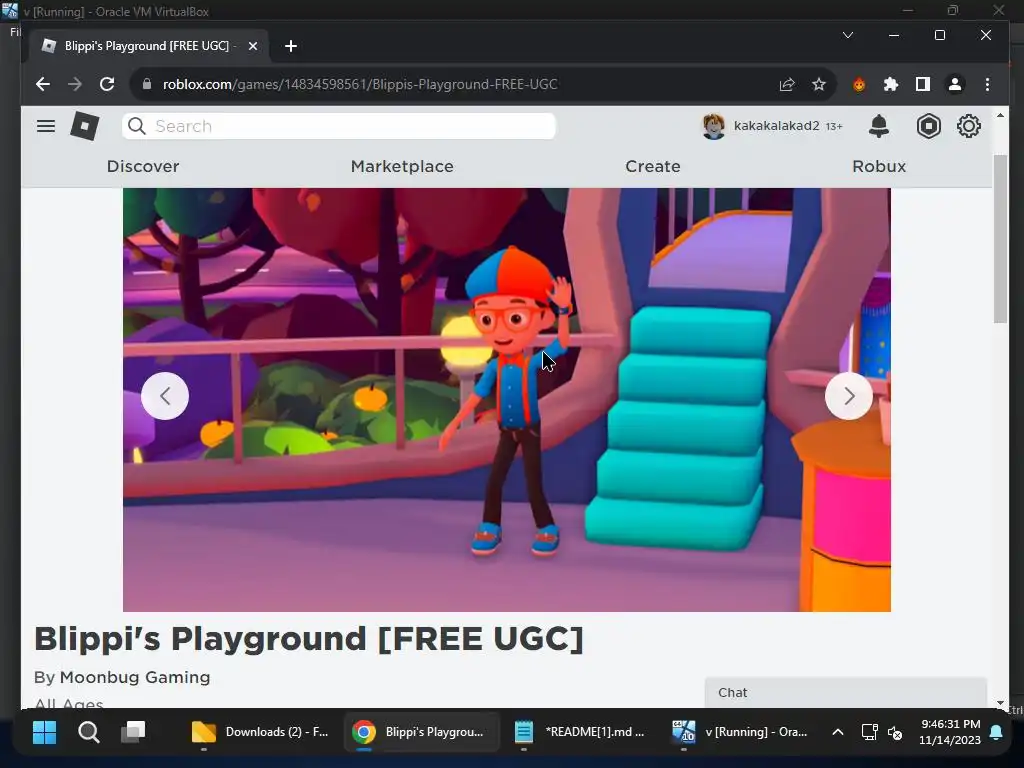View site info via padlock icon
This screenshot has width=1024, height=768.
pyautogui.click(x=146, y=84)
